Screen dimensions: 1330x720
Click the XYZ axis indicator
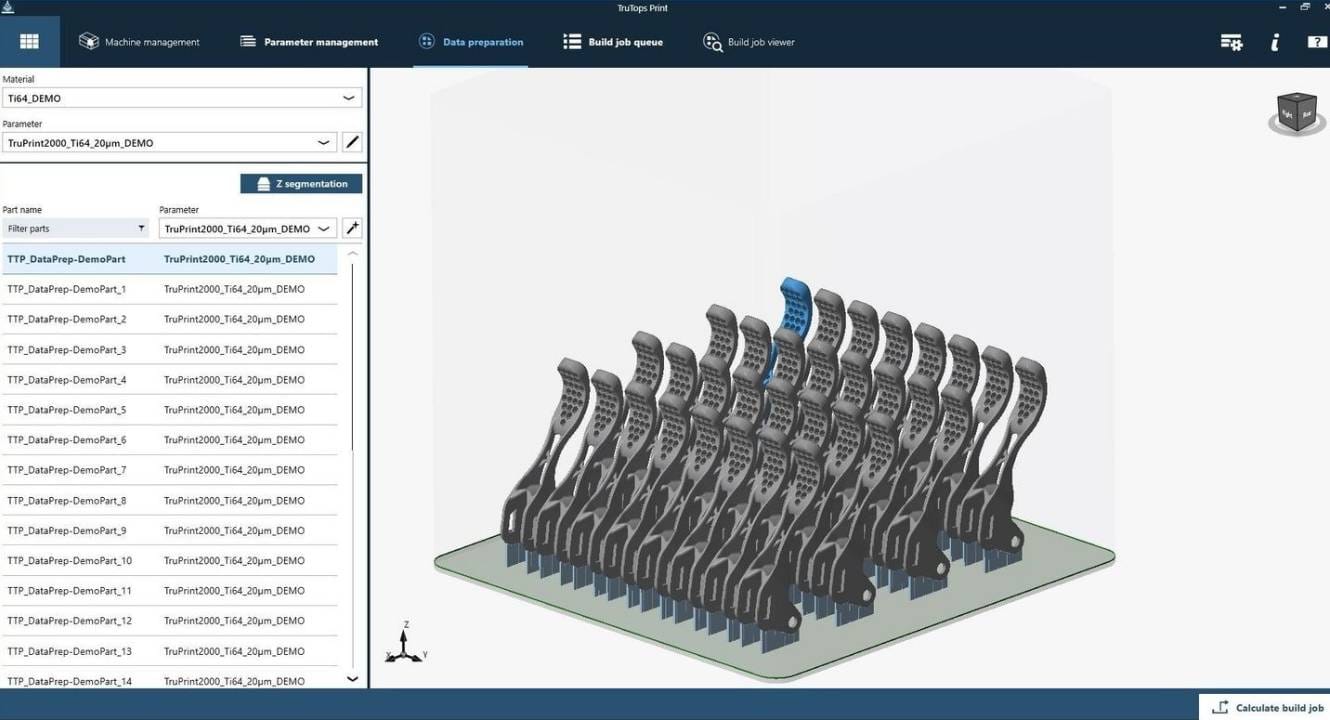pos(405,643)
